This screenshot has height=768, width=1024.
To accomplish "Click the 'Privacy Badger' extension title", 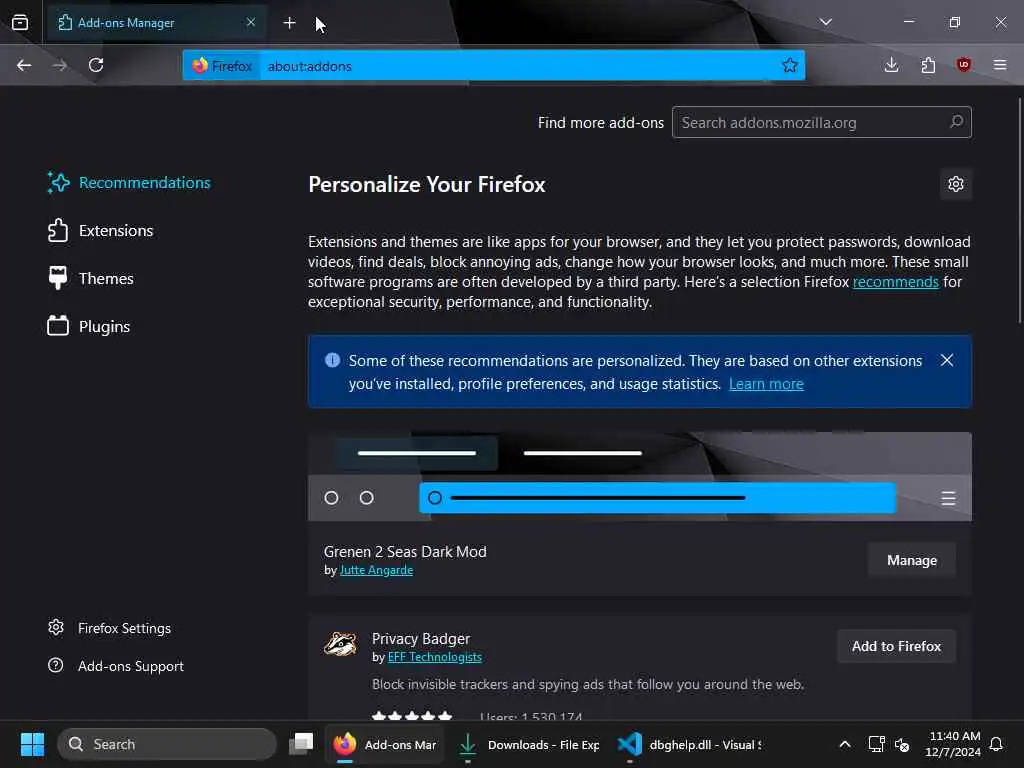I will (x=421, y=639).
